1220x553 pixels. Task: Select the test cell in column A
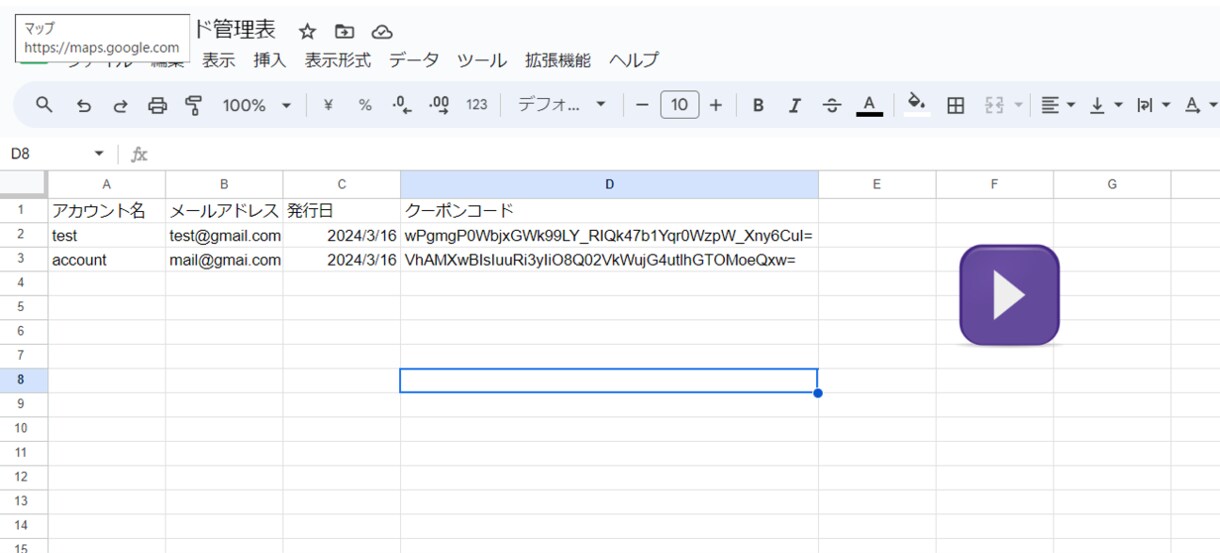tap(107, 236)
